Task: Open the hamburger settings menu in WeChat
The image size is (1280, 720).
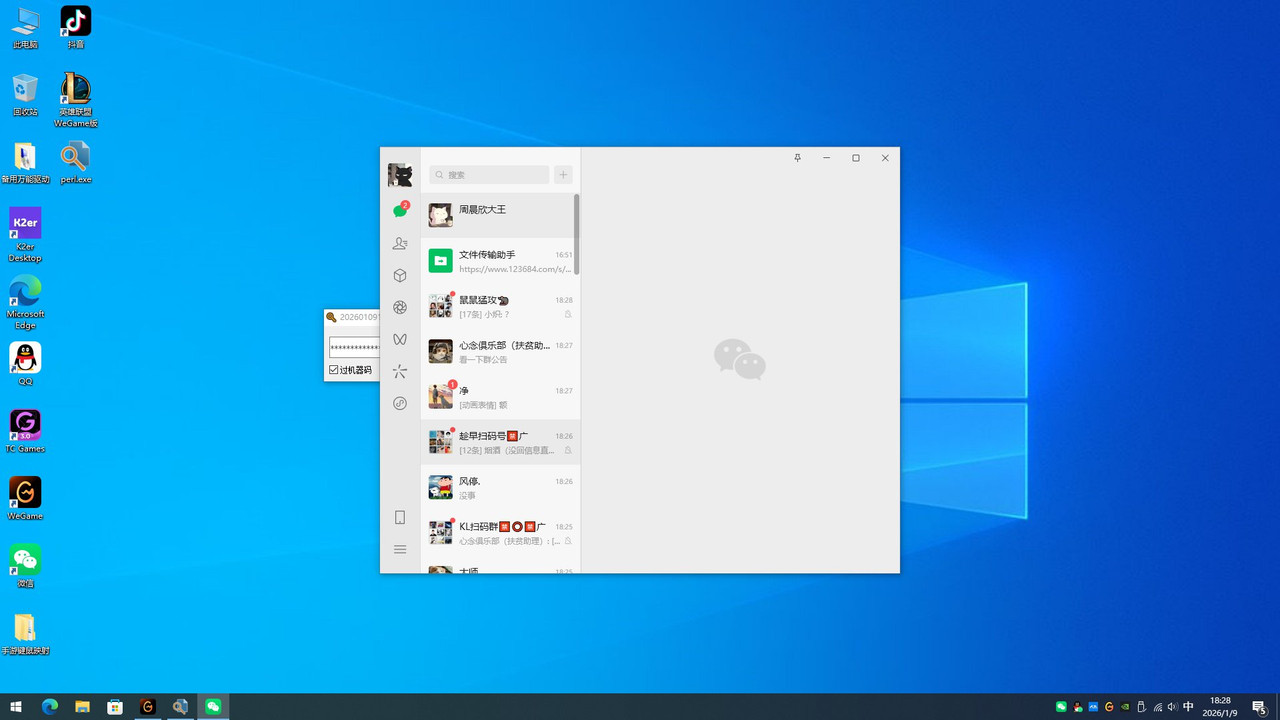Action: point(400,549)
